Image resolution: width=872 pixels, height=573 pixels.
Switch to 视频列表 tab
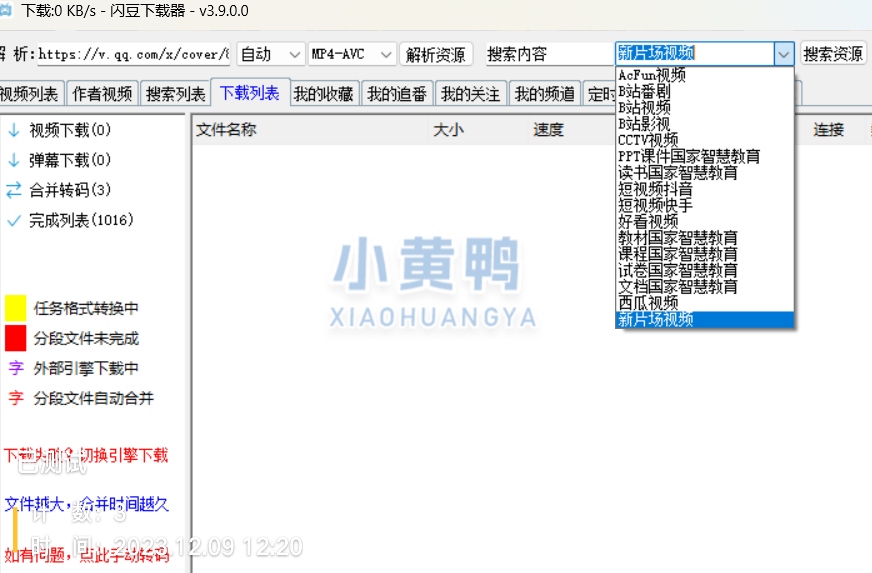click(x=31, y=94)
